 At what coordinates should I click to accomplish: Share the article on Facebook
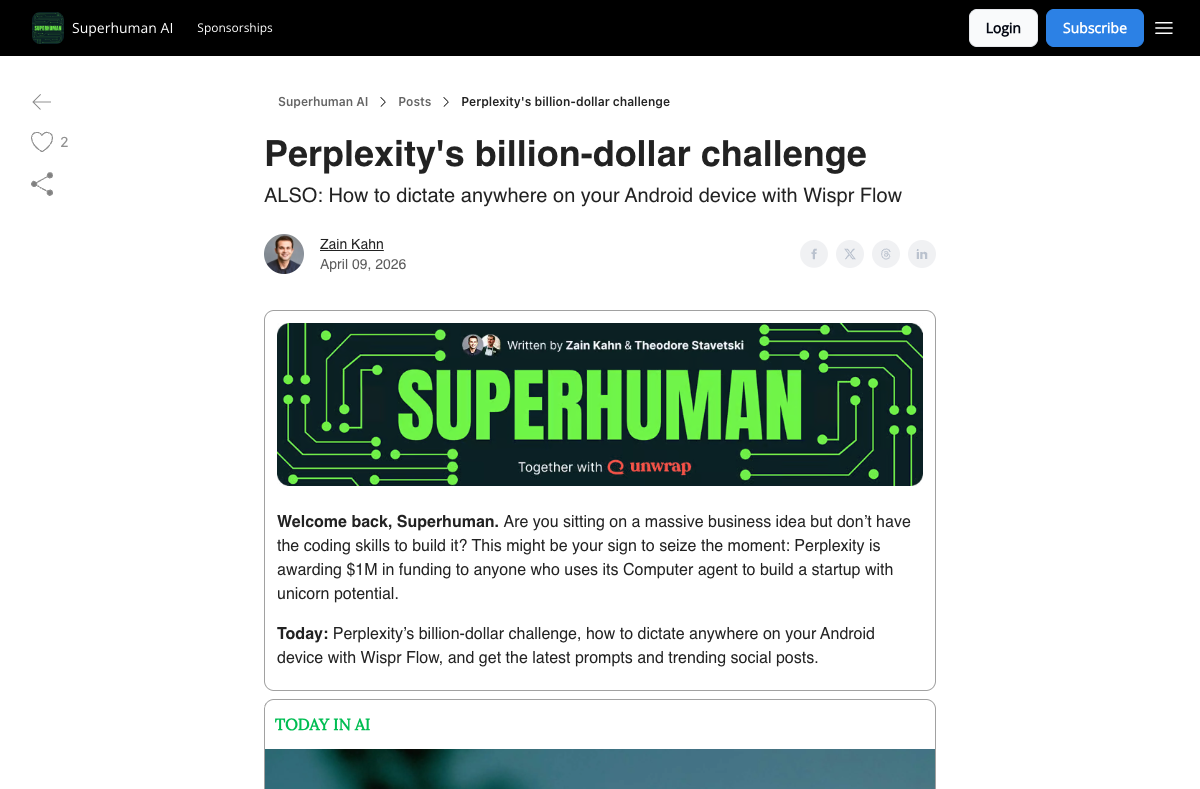814,254
